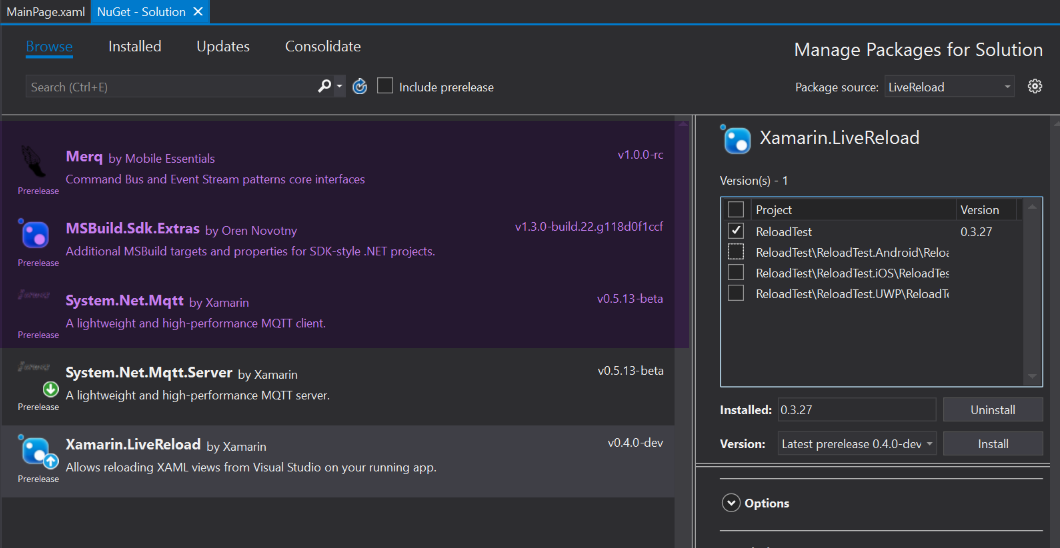The height and width of the screenshot is (548, 1060).
Task: Click 'by Mobile Essentials' author text
Action: pyautogui.click(x=162, y=159)
